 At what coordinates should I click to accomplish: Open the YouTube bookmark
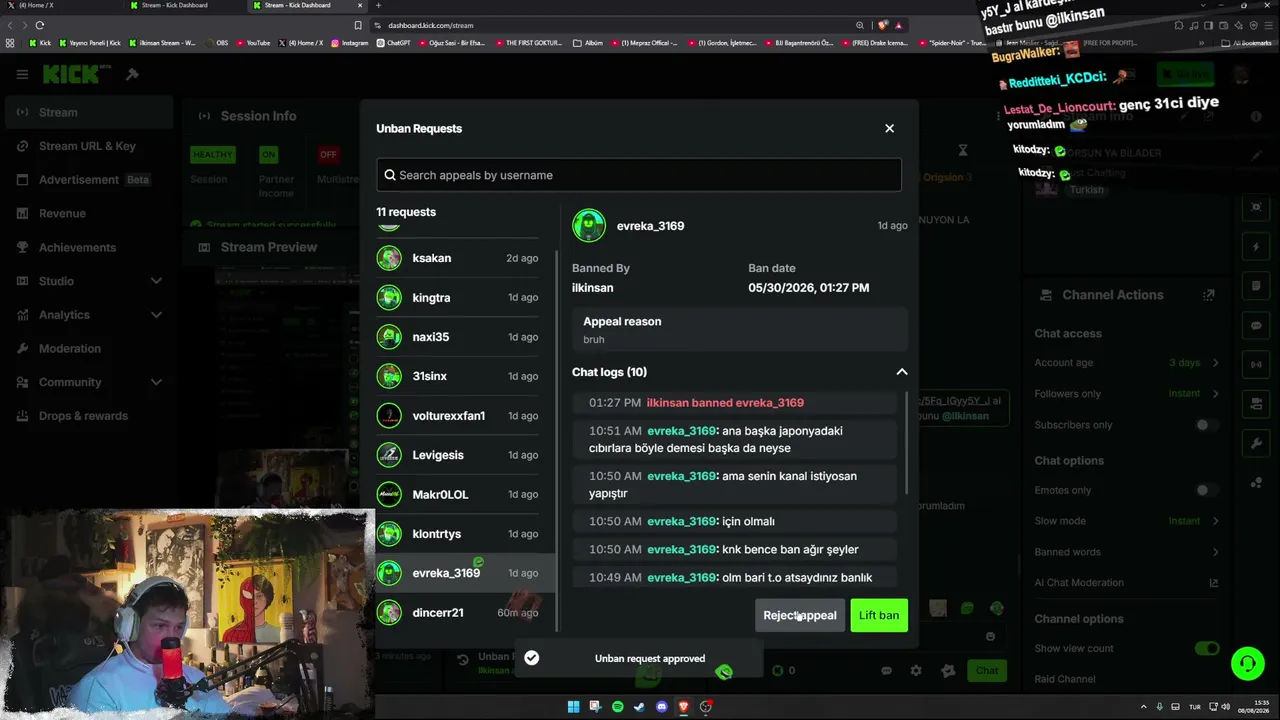pyautogui.click(x=252, y=43)
